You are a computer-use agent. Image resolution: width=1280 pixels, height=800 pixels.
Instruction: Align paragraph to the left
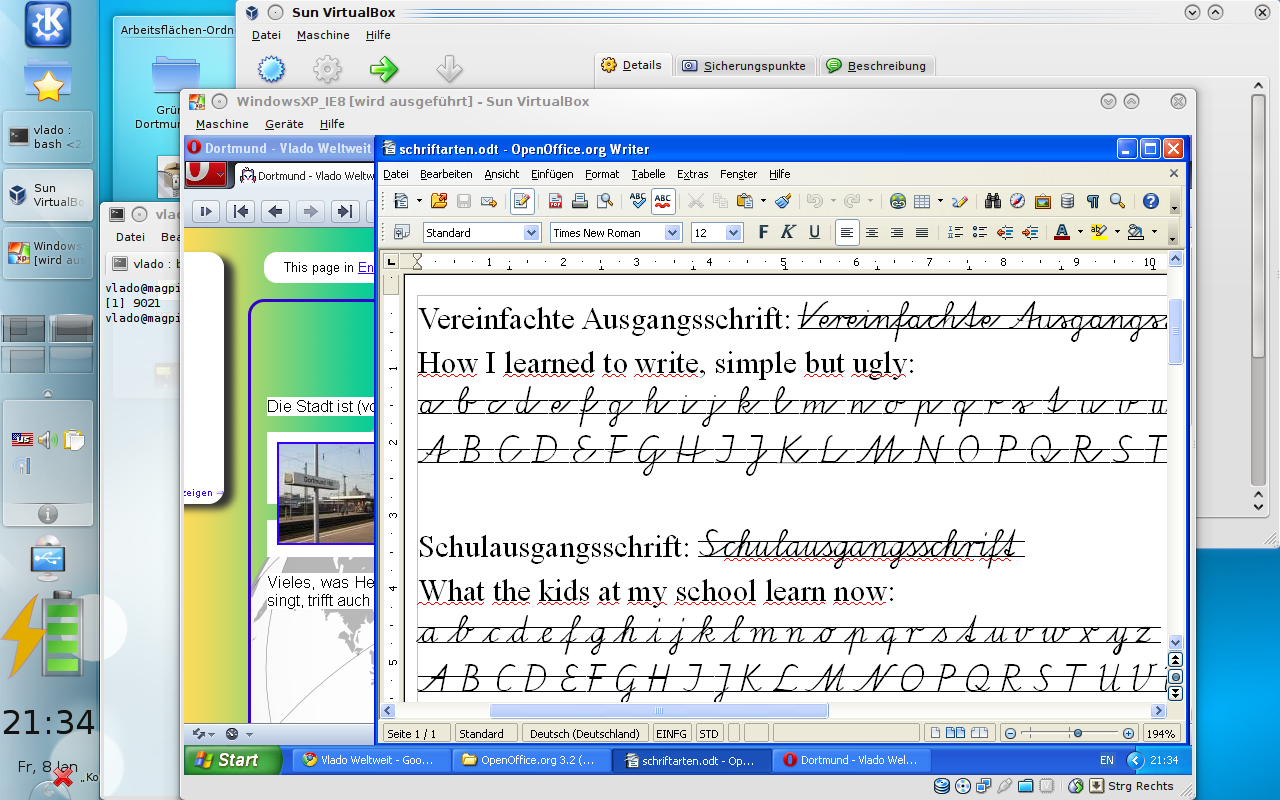click(x=847, y=232)
